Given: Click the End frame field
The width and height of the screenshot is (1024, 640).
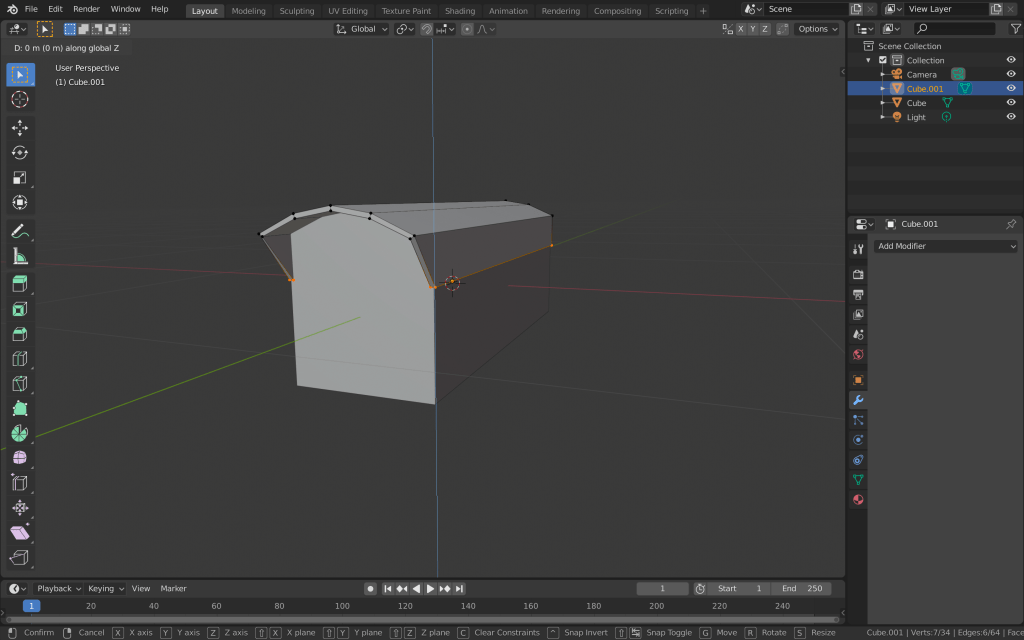Looking at the screenshot, I should [803, 588].
